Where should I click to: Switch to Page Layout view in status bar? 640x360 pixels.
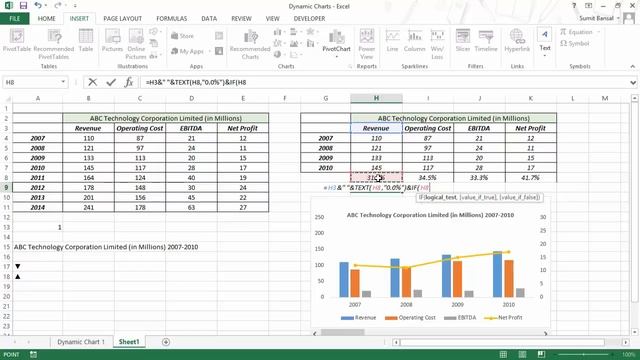point(522,354)
